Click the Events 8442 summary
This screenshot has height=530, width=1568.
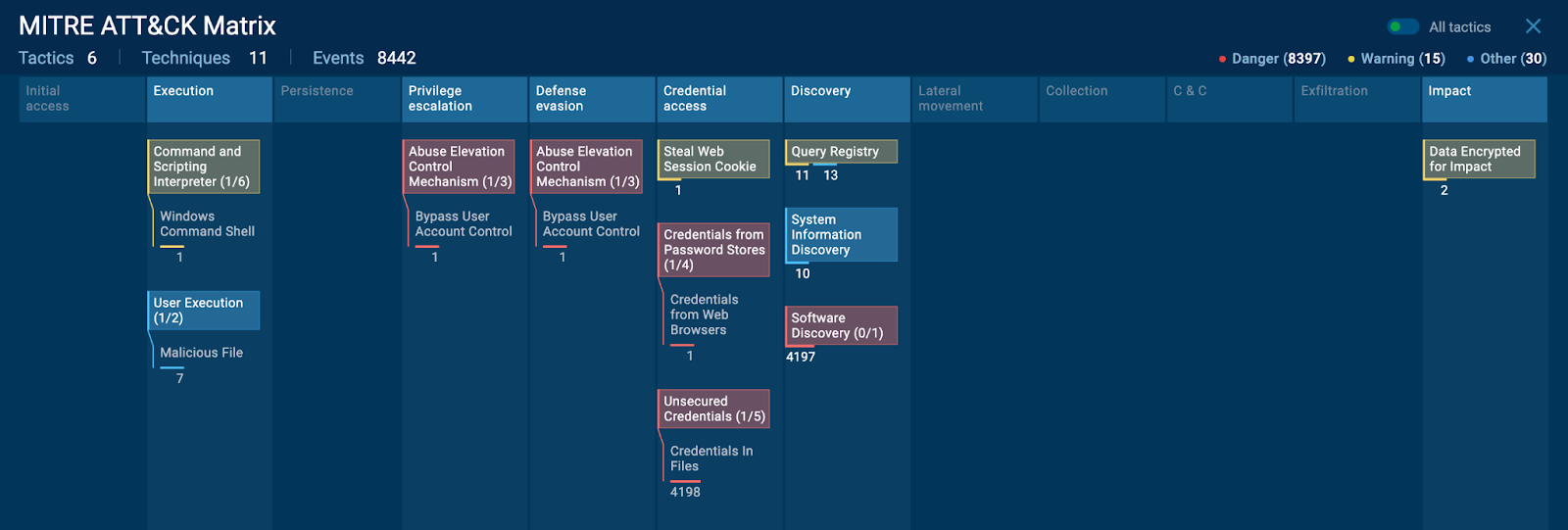tap(365, 58)
